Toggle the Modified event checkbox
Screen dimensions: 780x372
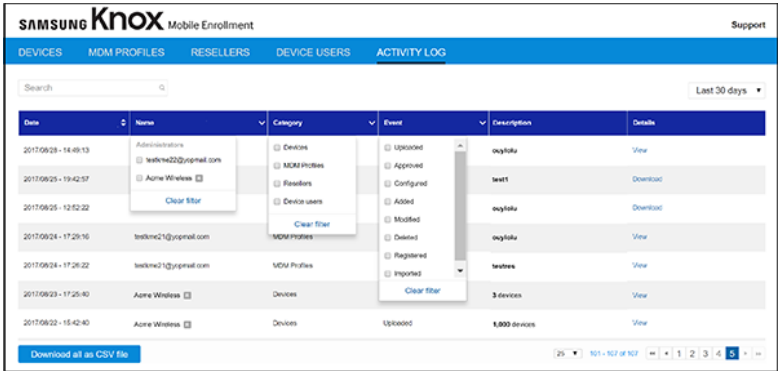click(388, 219)
